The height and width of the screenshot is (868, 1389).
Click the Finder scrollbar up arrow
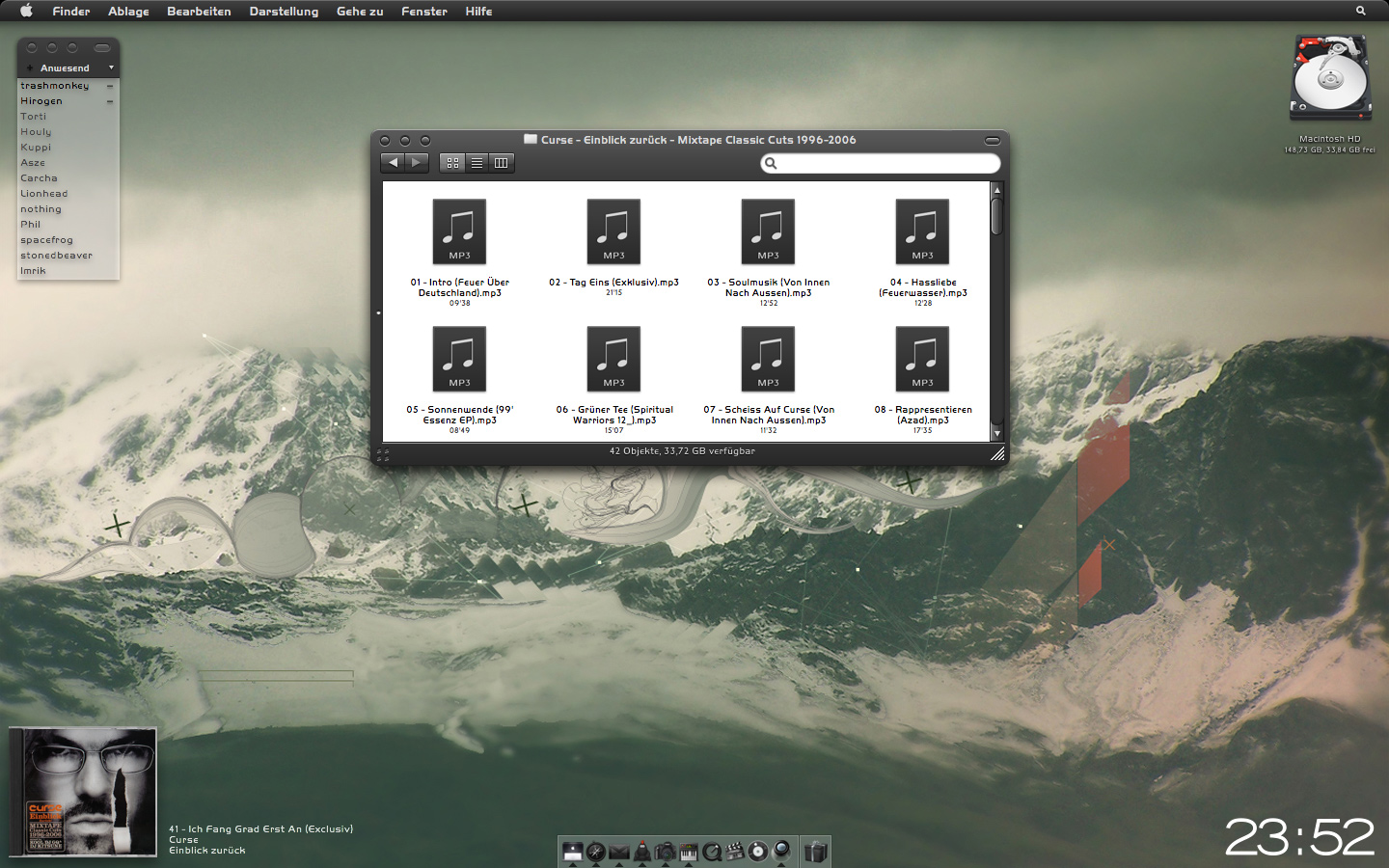(x=996, y=189)
